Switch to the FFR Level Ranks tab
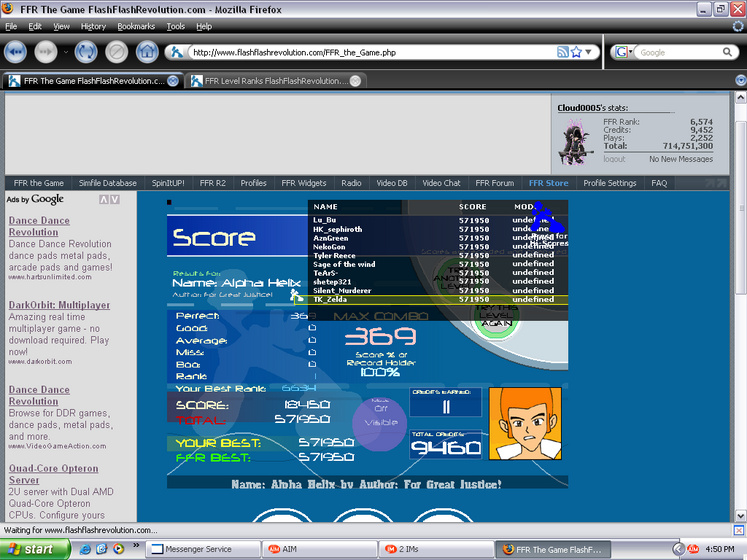Viewport: 747px width, 560px height. 275,81
